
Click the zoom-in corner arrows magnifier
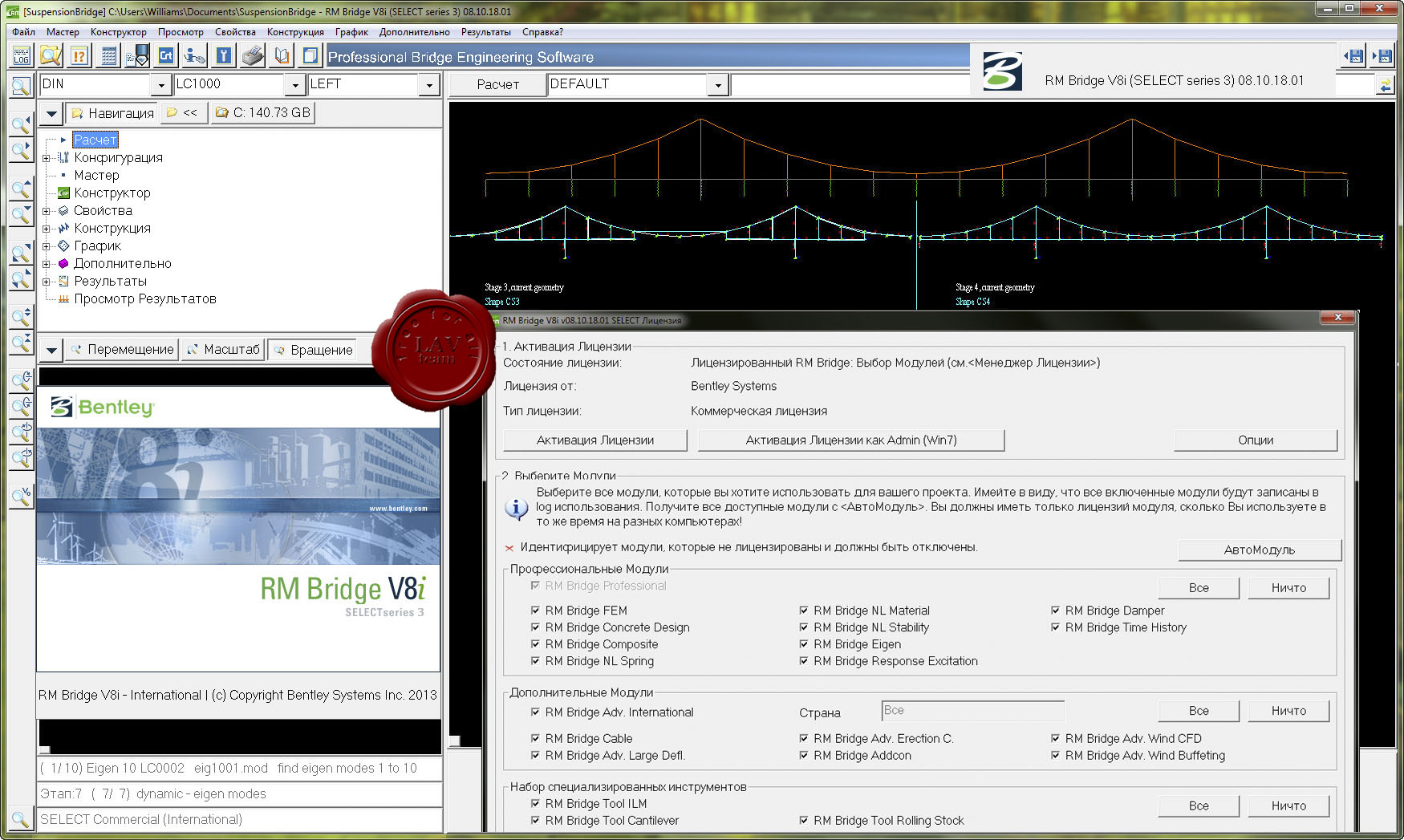[22, 254]
